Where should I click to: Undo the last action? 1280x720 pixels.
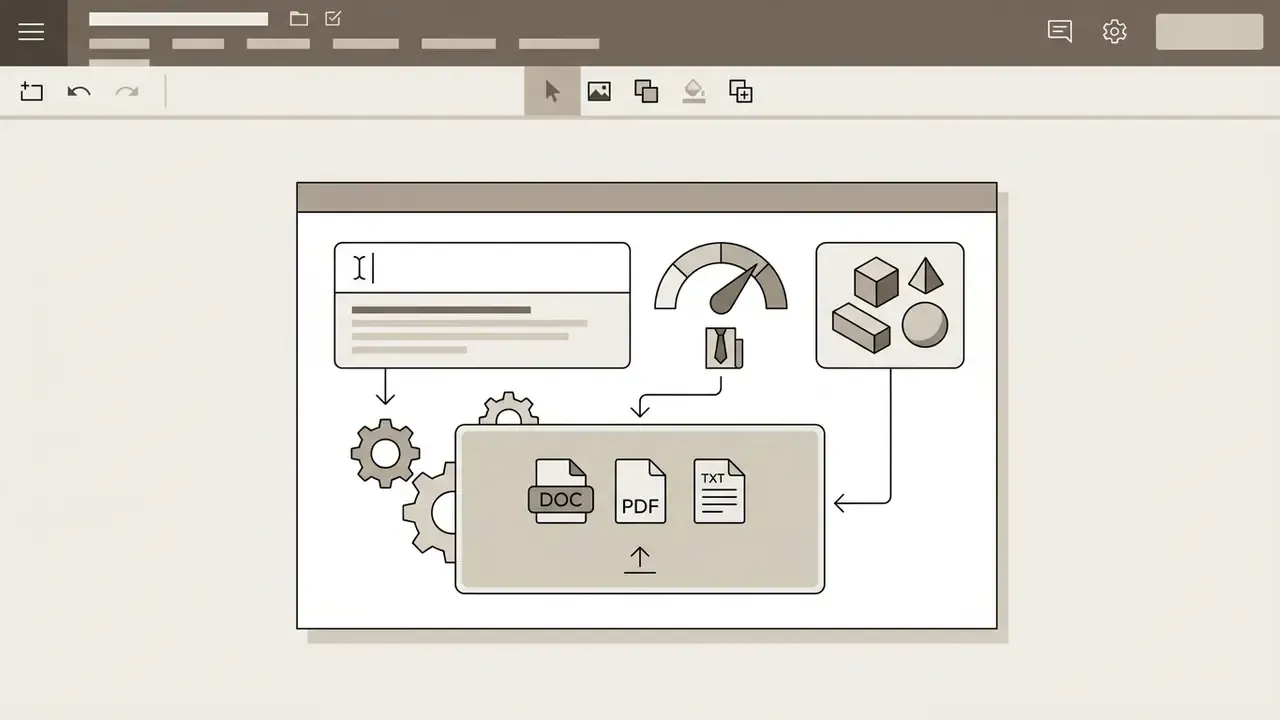[79, 92]
